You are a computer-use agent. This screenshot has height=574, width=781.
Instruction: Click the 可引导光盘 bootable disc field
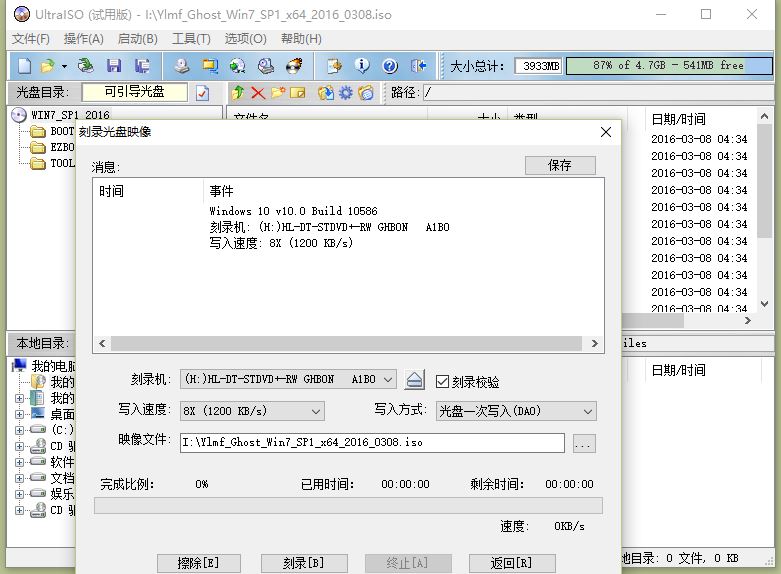[x=134, y=92]
